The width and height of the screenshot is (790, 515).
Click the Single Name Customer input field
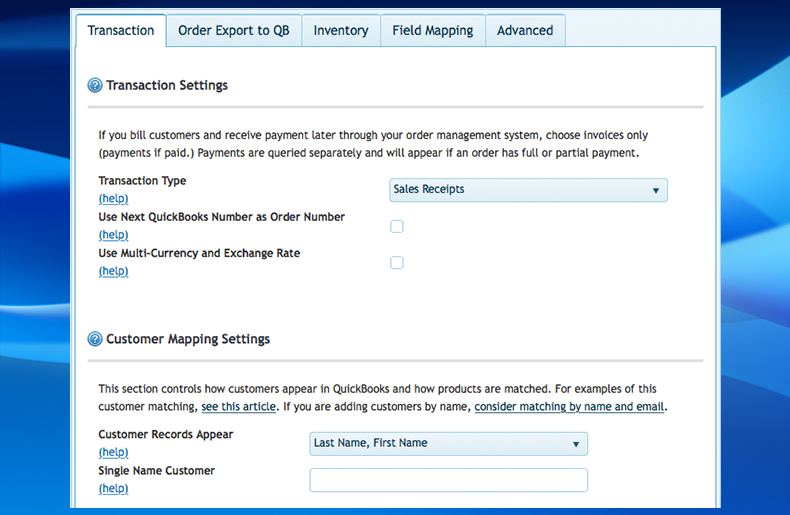click(x=448, y=480)
